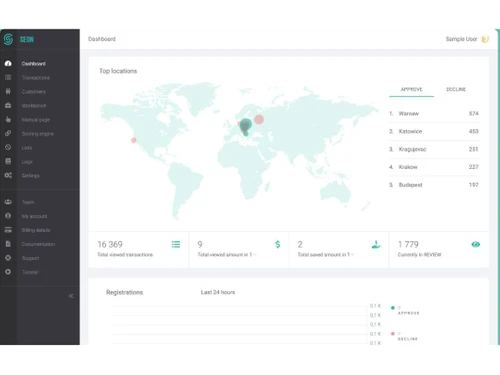The height and width of the screenshot is (375, 500).
Task: Click the SEON logo icon
Action: 8,39
